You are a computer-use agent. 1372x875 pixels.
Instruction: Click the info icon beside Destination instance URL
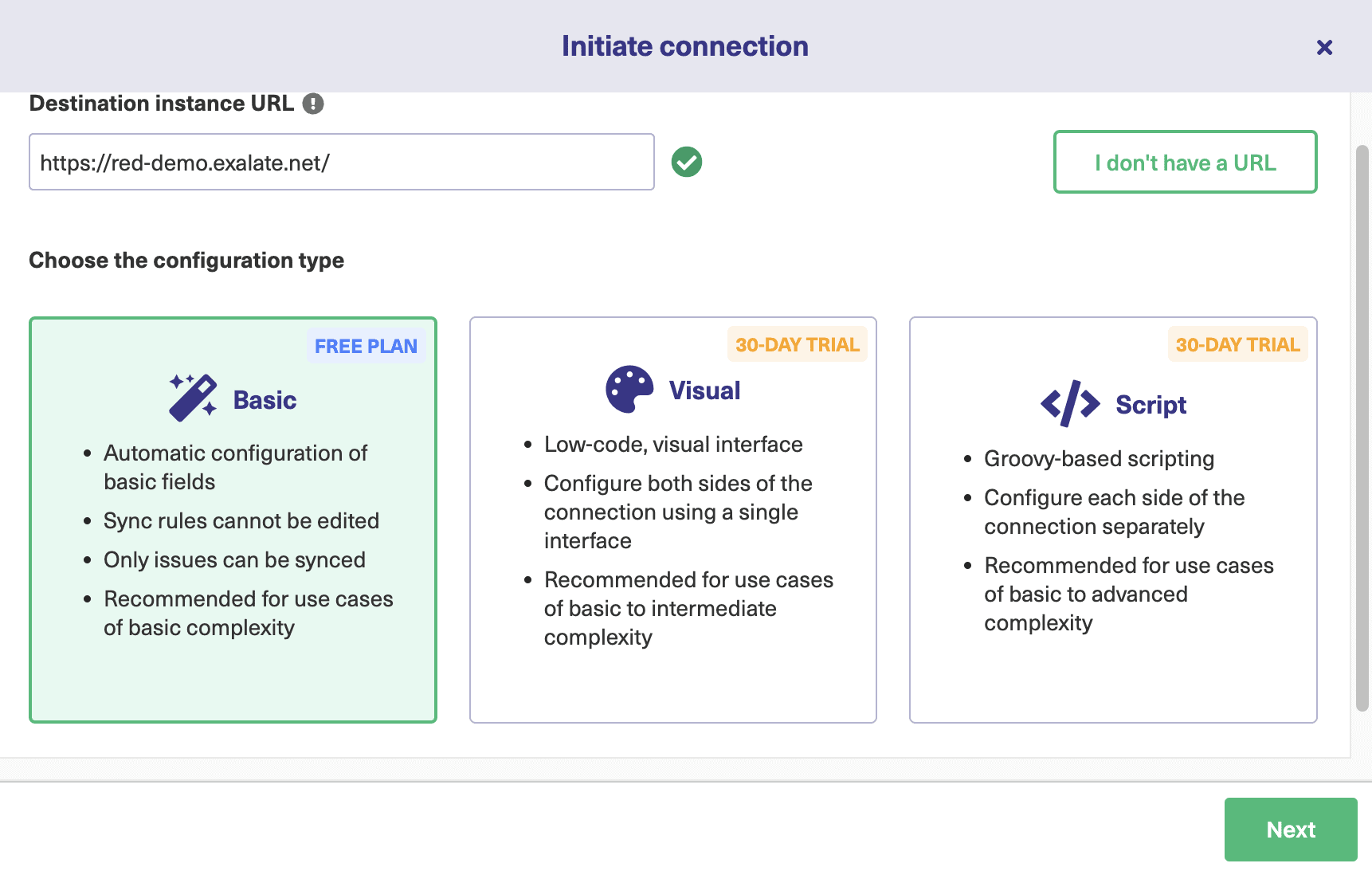coord(313,104)
